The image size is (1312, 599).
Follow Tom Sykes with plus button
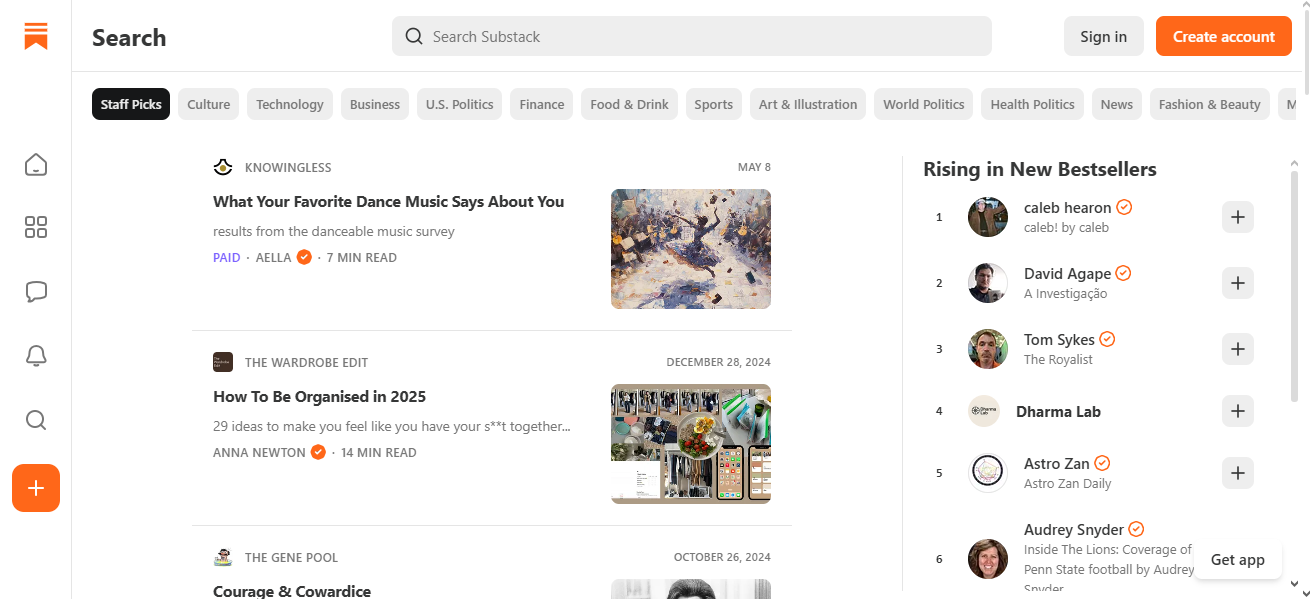click(x=1237, y=349)
